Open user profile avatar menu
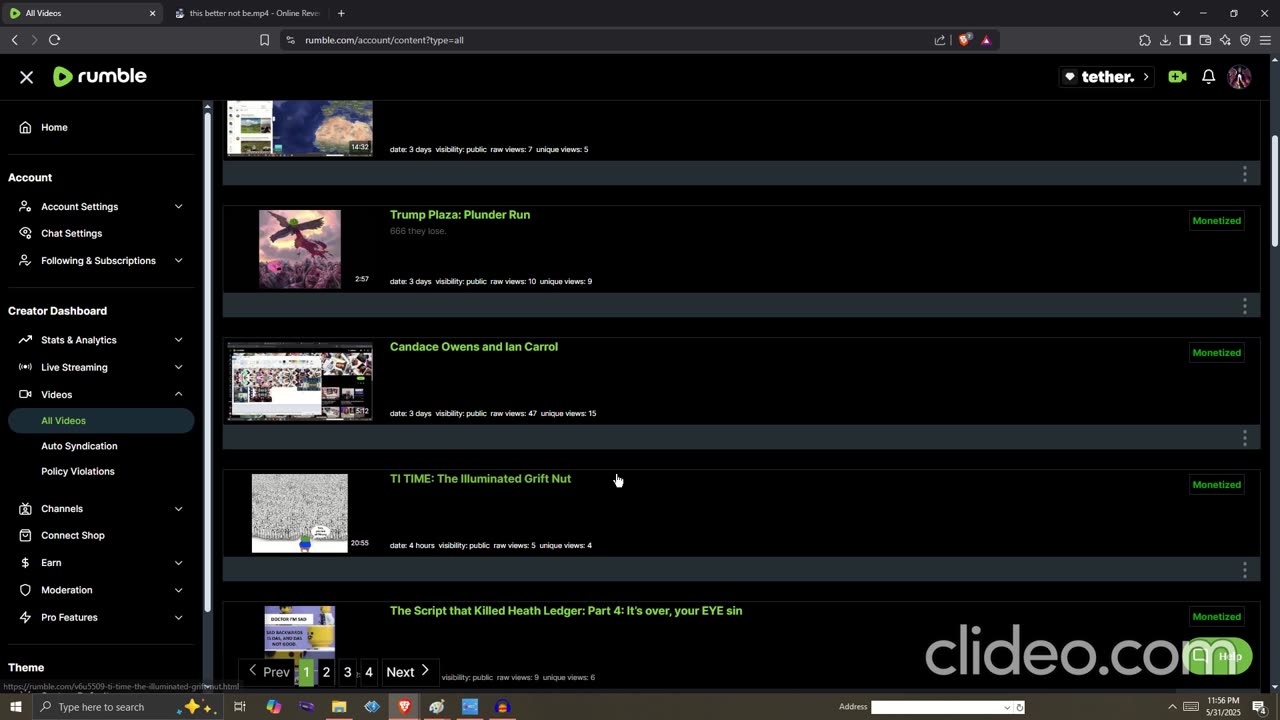 point(1239,77)
